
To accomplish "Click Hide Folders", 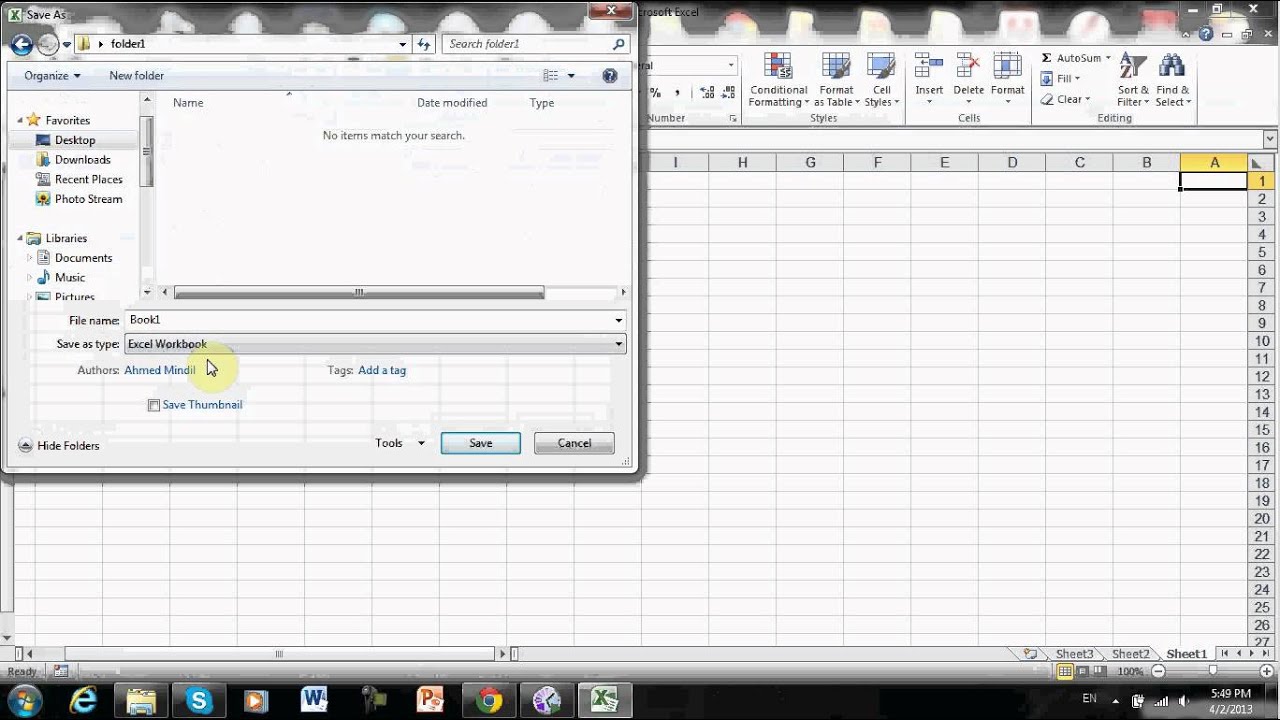I will [59, 446].
